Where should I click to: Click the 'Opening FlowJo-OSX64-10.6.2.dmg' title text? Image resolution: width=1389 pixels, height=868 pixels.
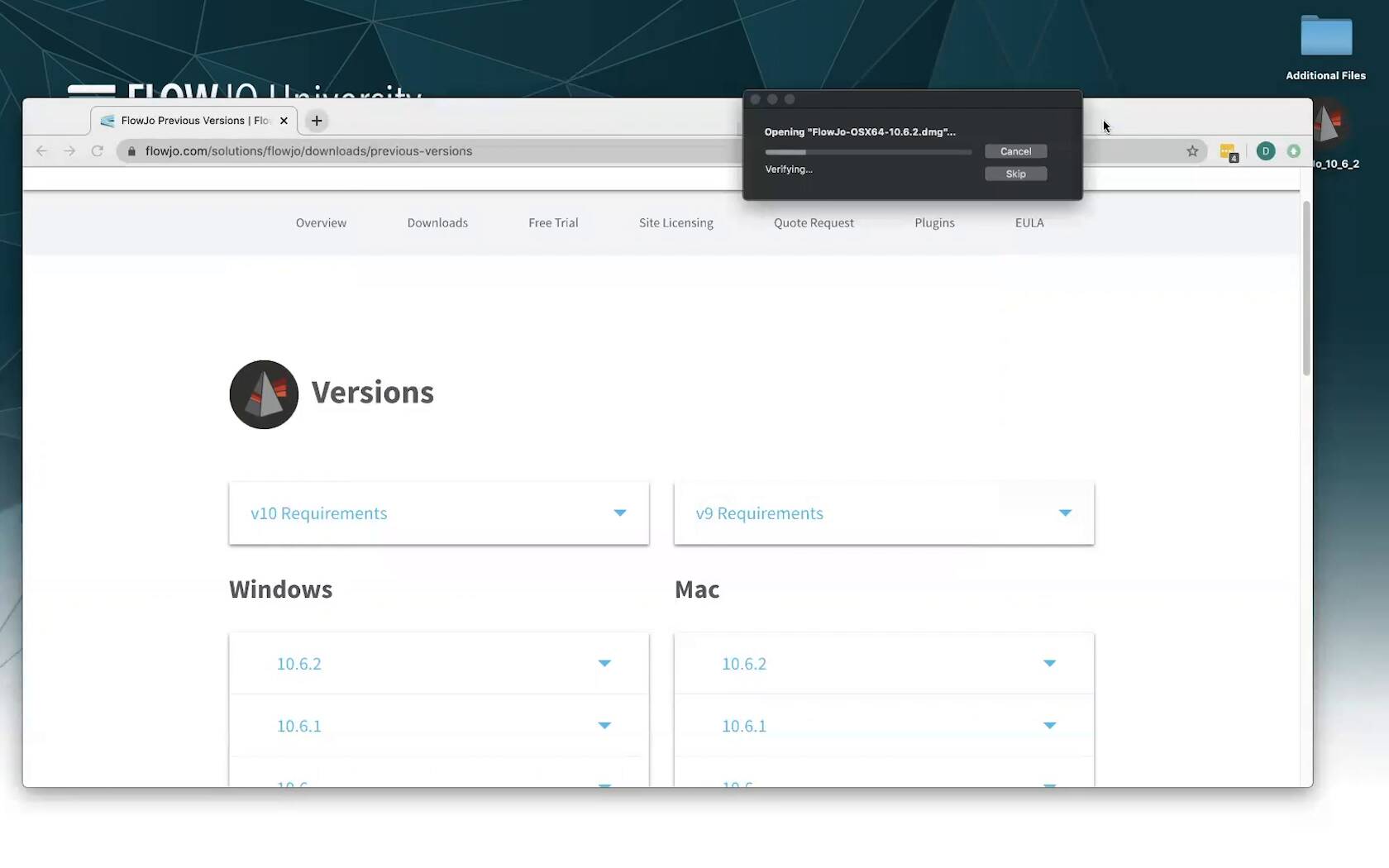(860, 132)
